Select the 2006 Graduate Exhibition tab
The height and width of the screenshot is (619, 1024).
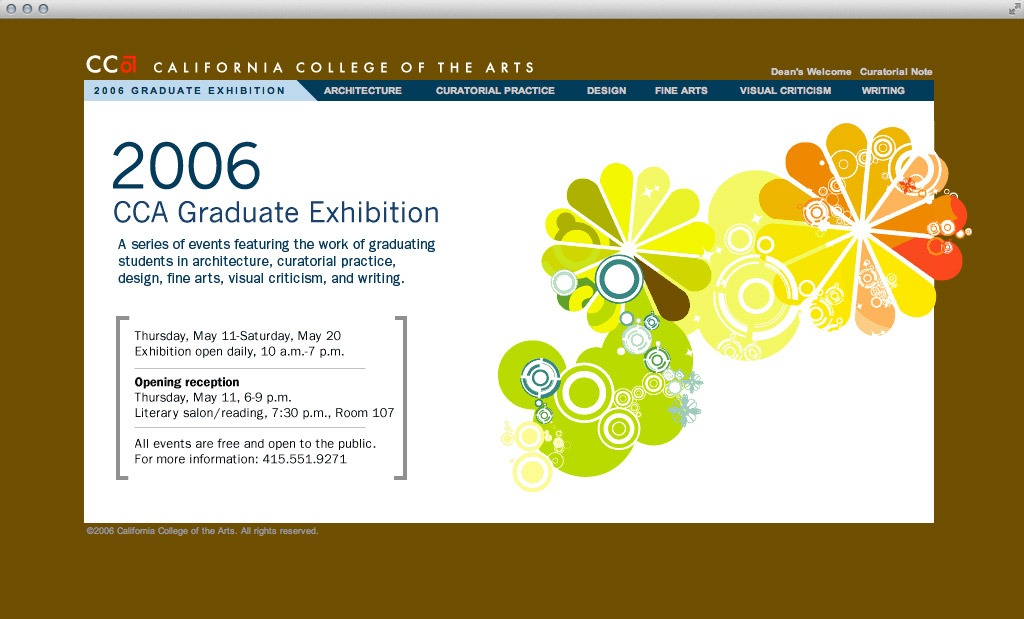click(x=190, y=91)
